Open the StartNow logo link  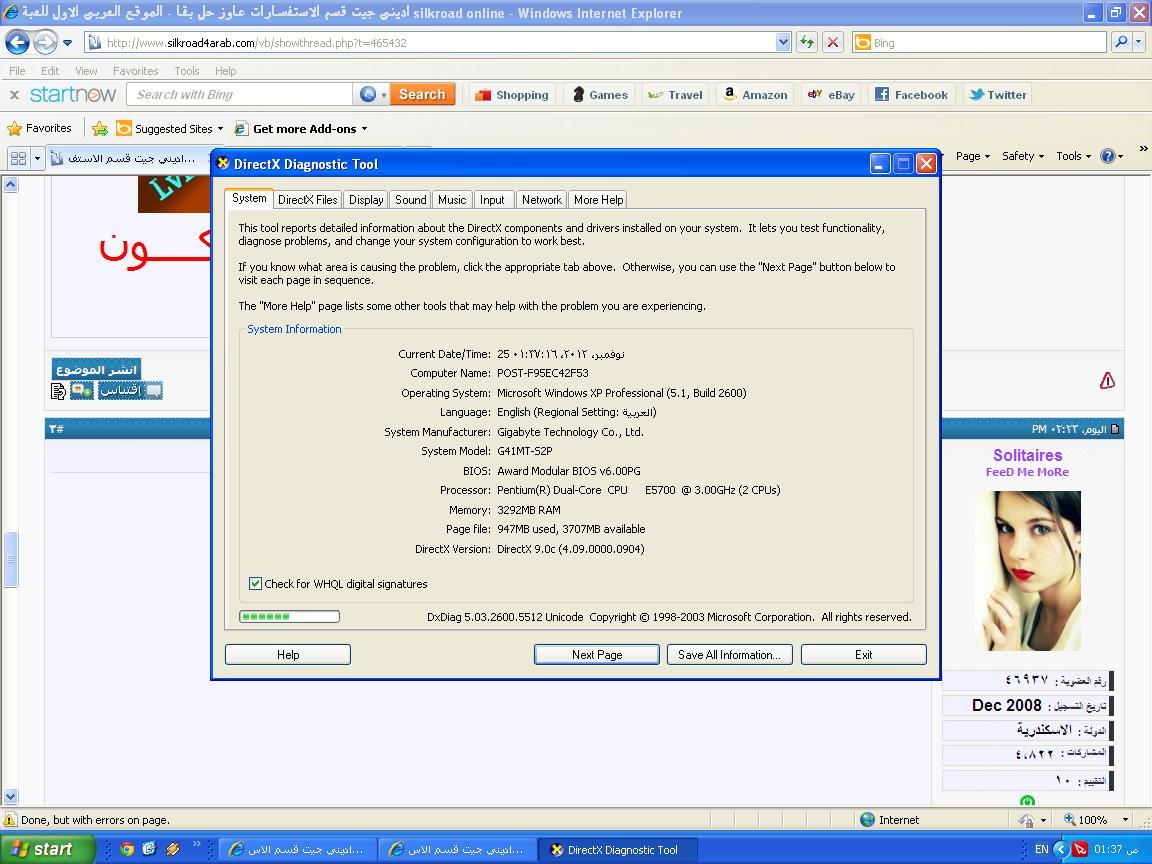click(73, 95)
